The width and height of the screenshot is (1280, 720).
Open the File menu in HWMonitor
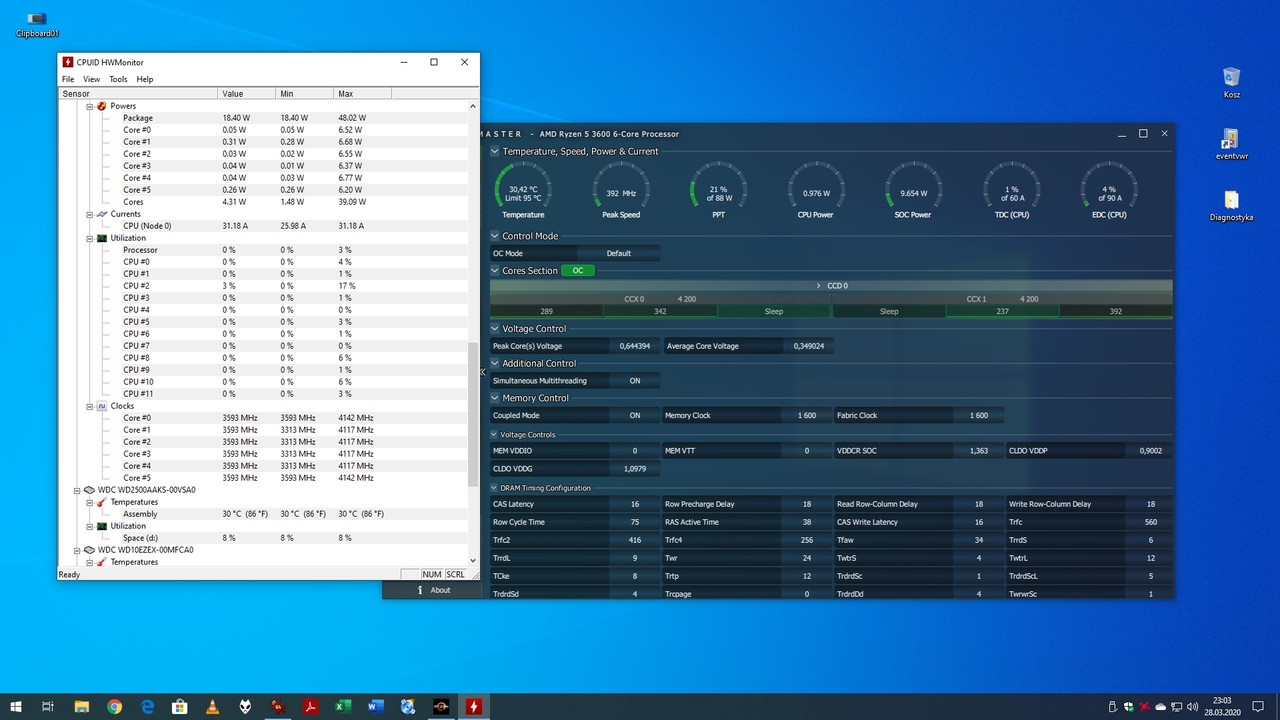(68, 79)
